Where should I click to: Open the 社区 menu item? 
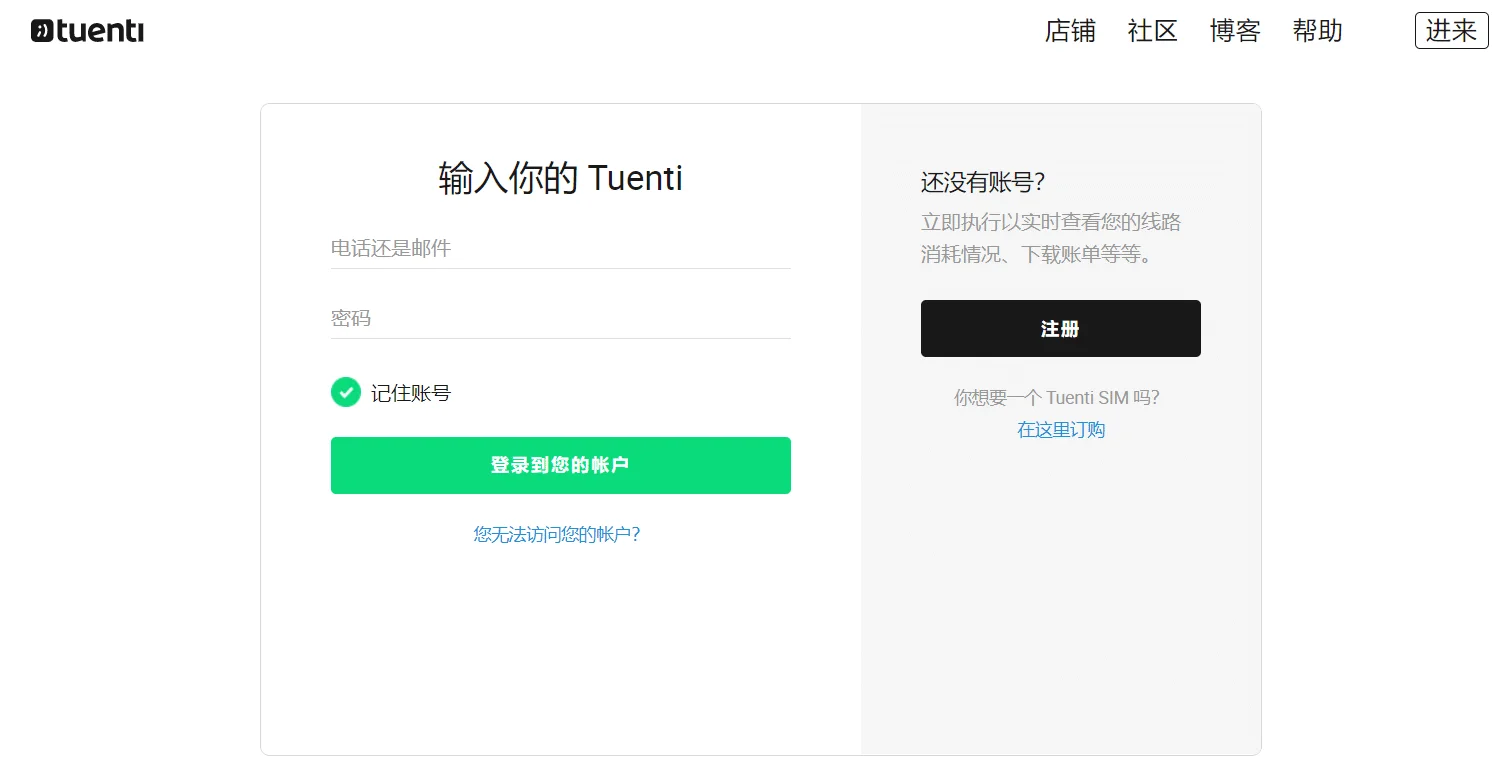(x=1153, y=31)
